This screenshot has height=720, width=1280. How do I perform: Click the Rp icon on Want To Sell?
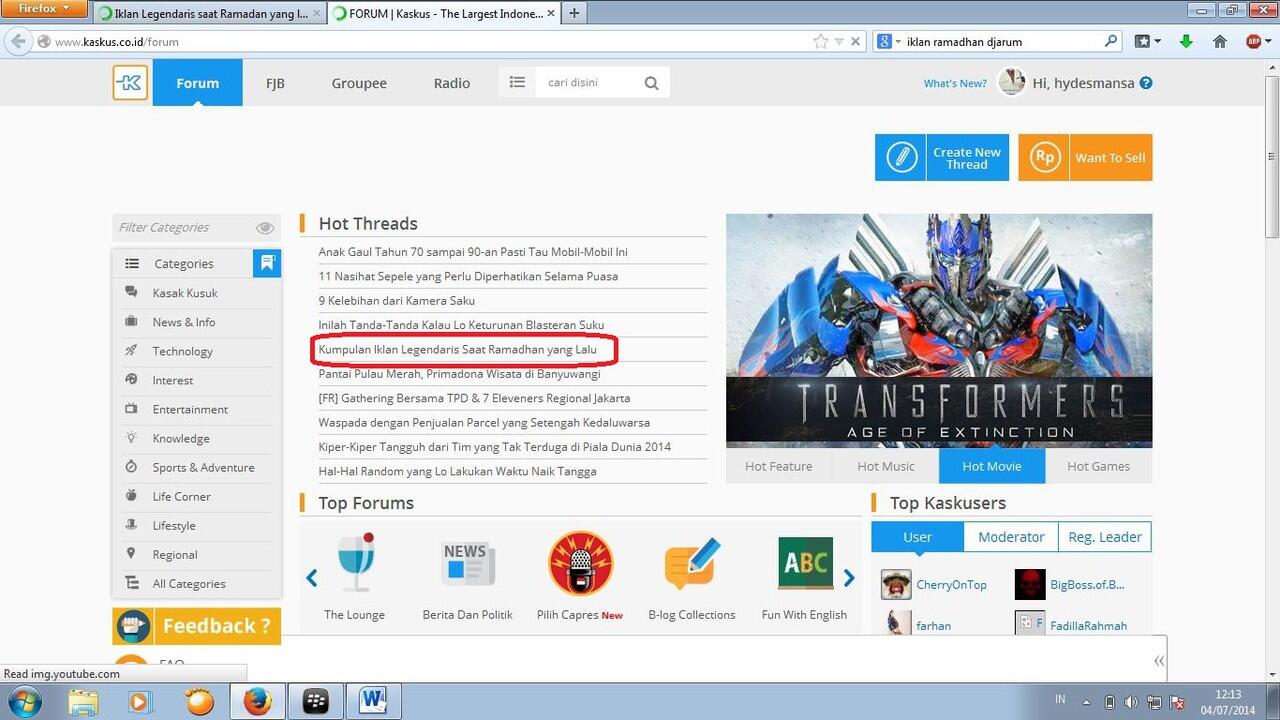(x=1044, y=158)
